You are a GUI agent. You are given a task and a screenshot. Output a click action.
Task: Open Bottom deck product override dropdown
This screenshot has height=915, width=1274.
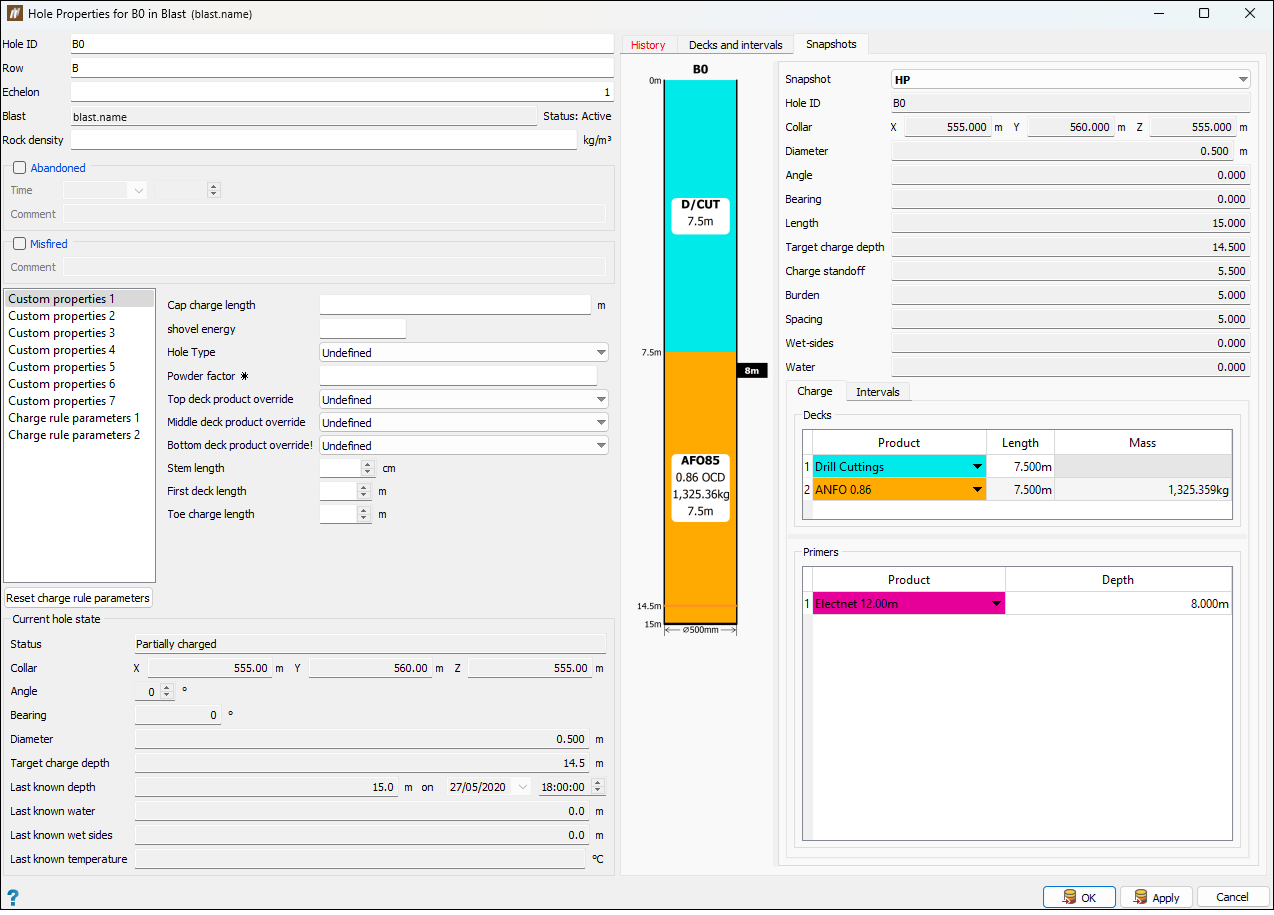(x=464, y=446)
